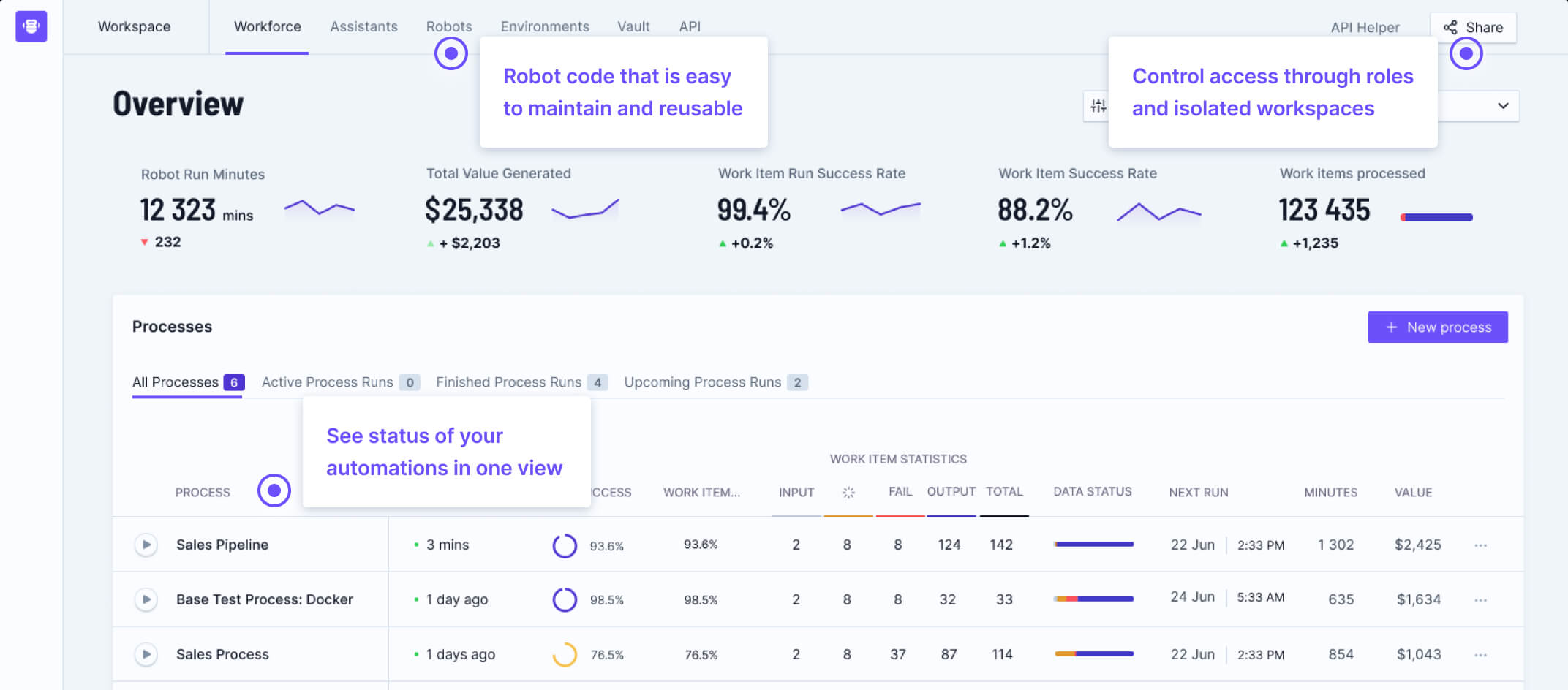Click the DATA STATUS column header
1568x690 pixels.
click(1093, 492)
